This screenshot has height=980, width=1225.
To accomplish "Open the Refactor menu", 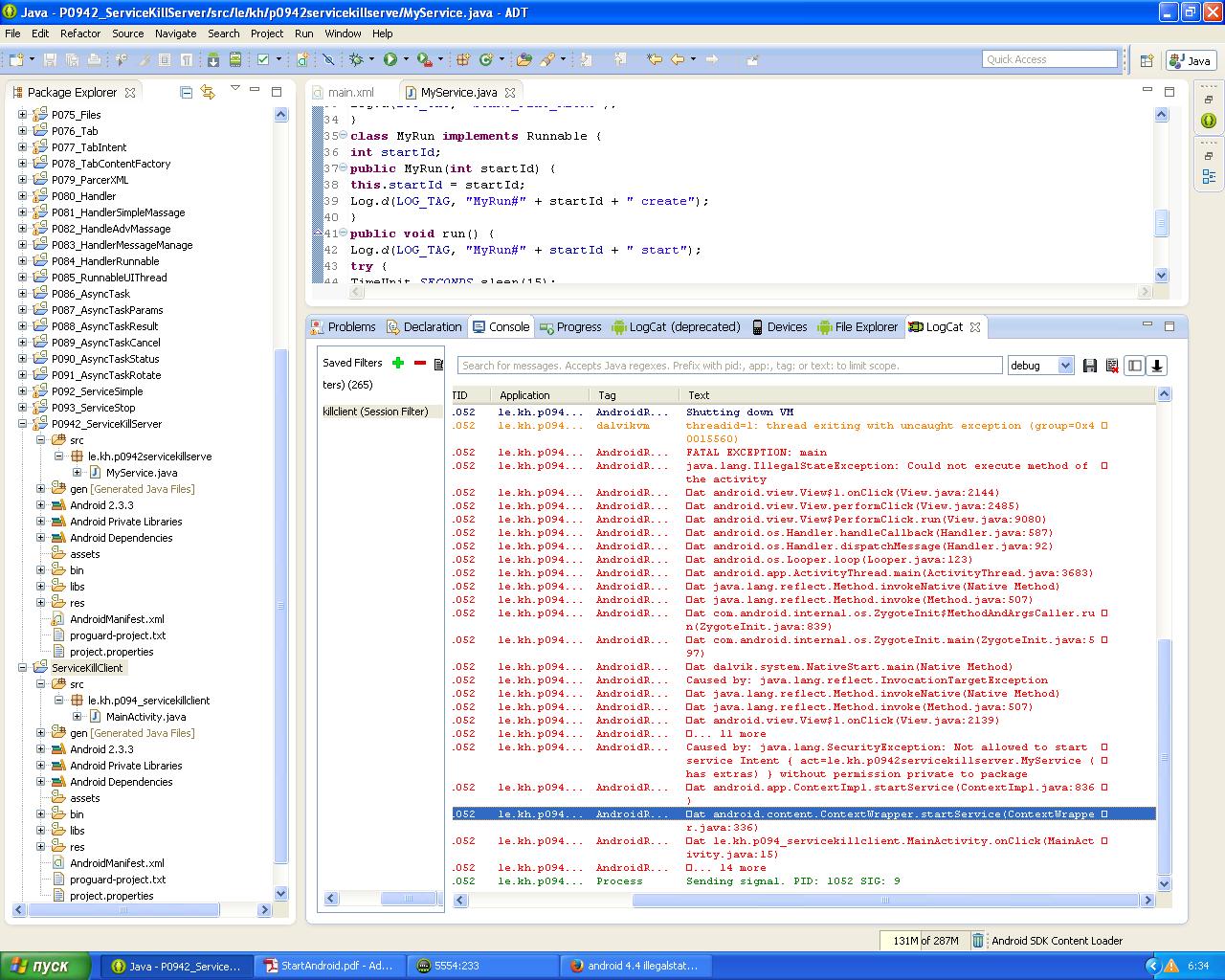I will 80,33.
